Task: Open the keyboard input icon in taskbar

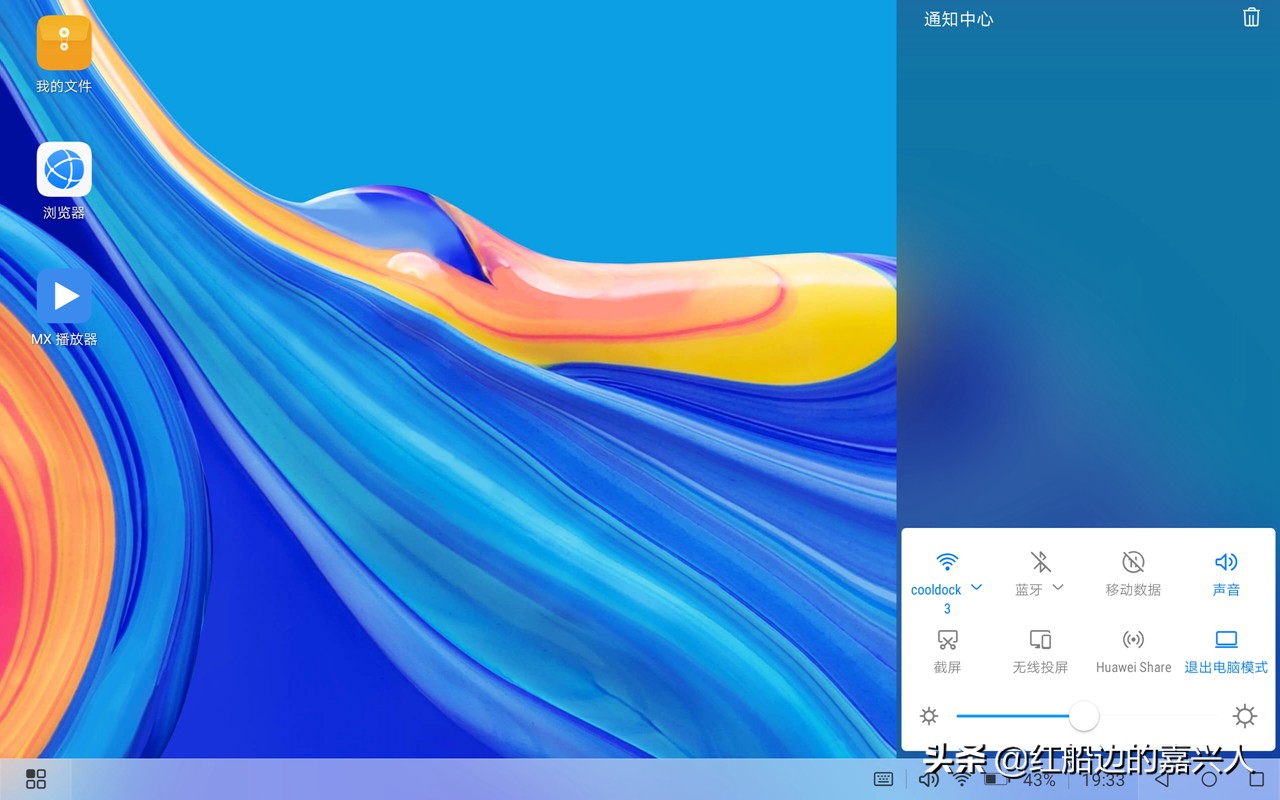Action: (x=883, y=779)
